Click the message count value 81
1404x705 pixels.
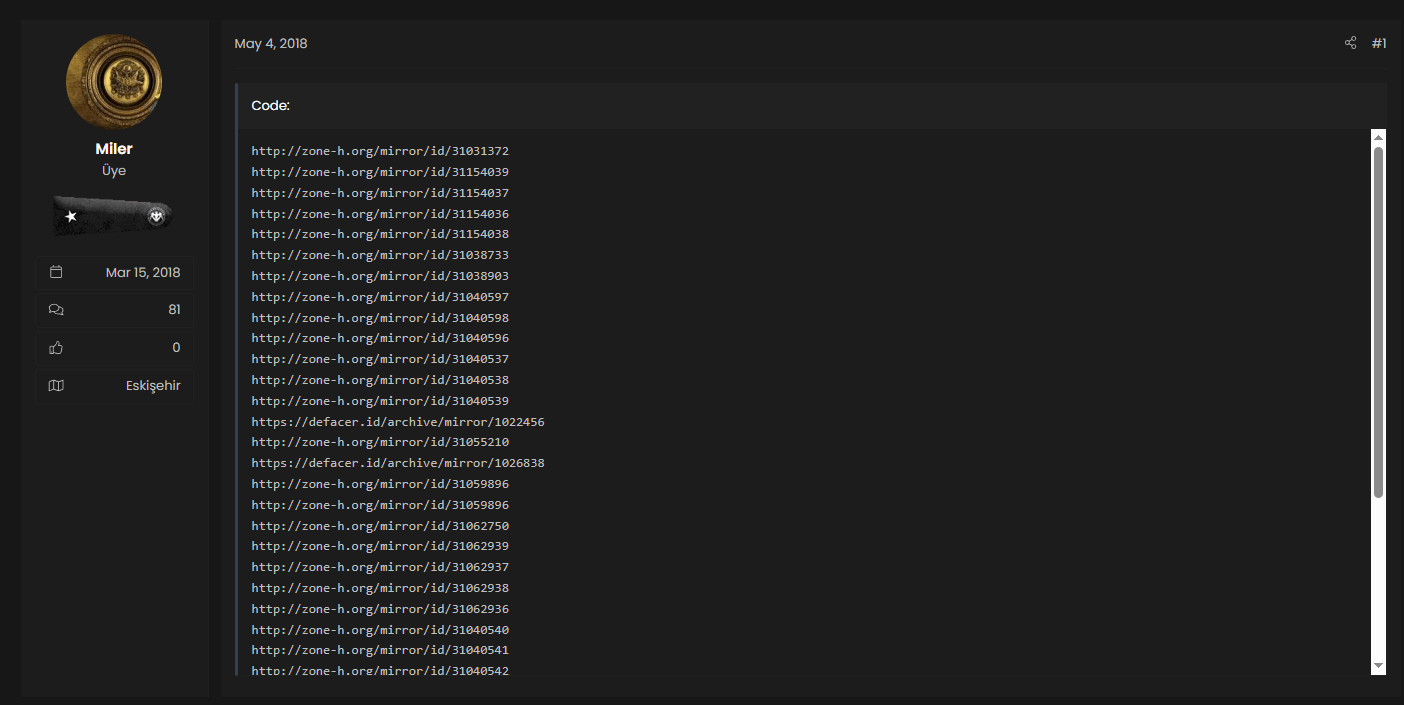tap(174, 310)
